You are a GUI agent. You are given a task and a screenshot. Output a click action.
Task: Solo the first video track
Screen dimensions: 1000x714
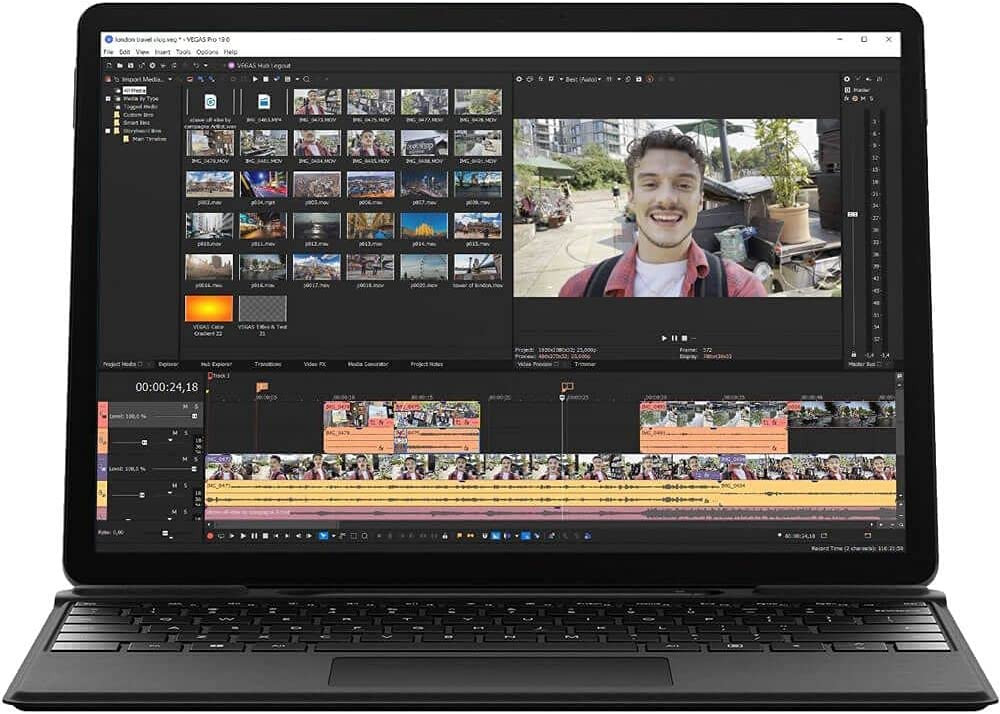point(196,406)
